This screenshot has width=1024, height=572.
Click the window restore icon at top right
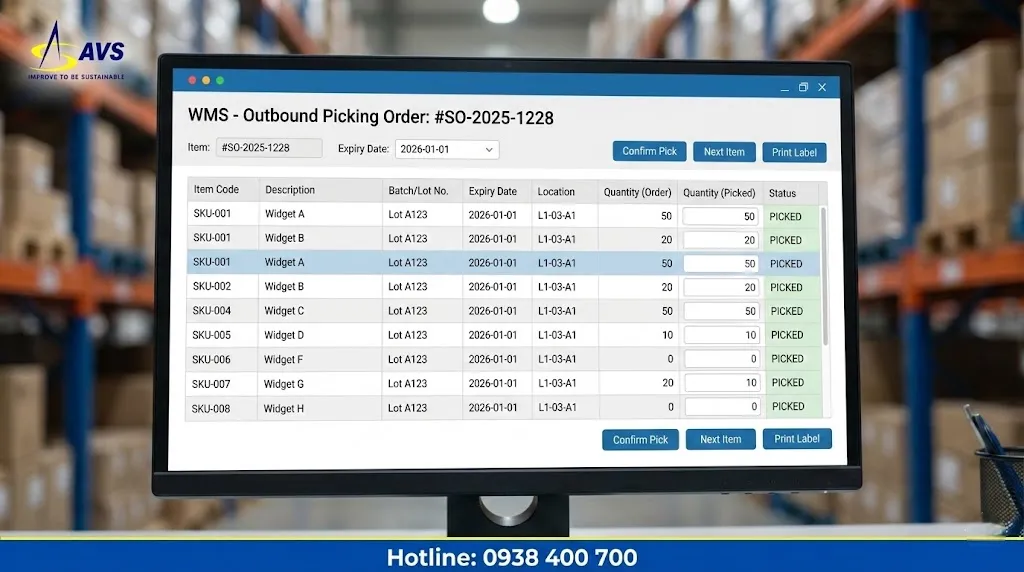(802, 88)
